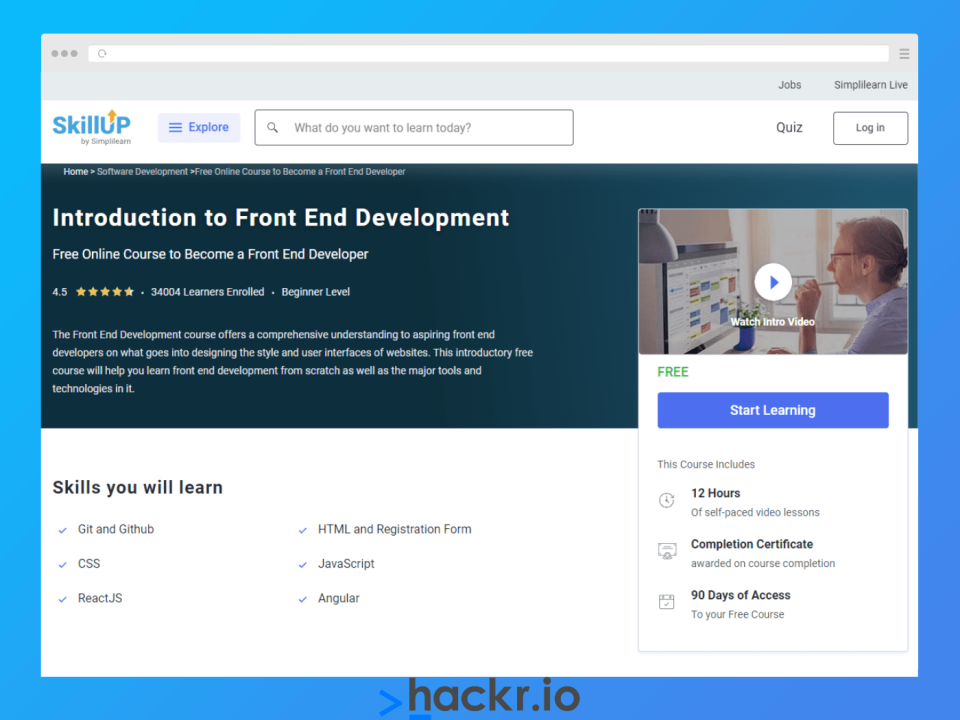Open the browser hamburger menu icon
The height and width of the screenshot is (720, 960).
tap(904, 54)
